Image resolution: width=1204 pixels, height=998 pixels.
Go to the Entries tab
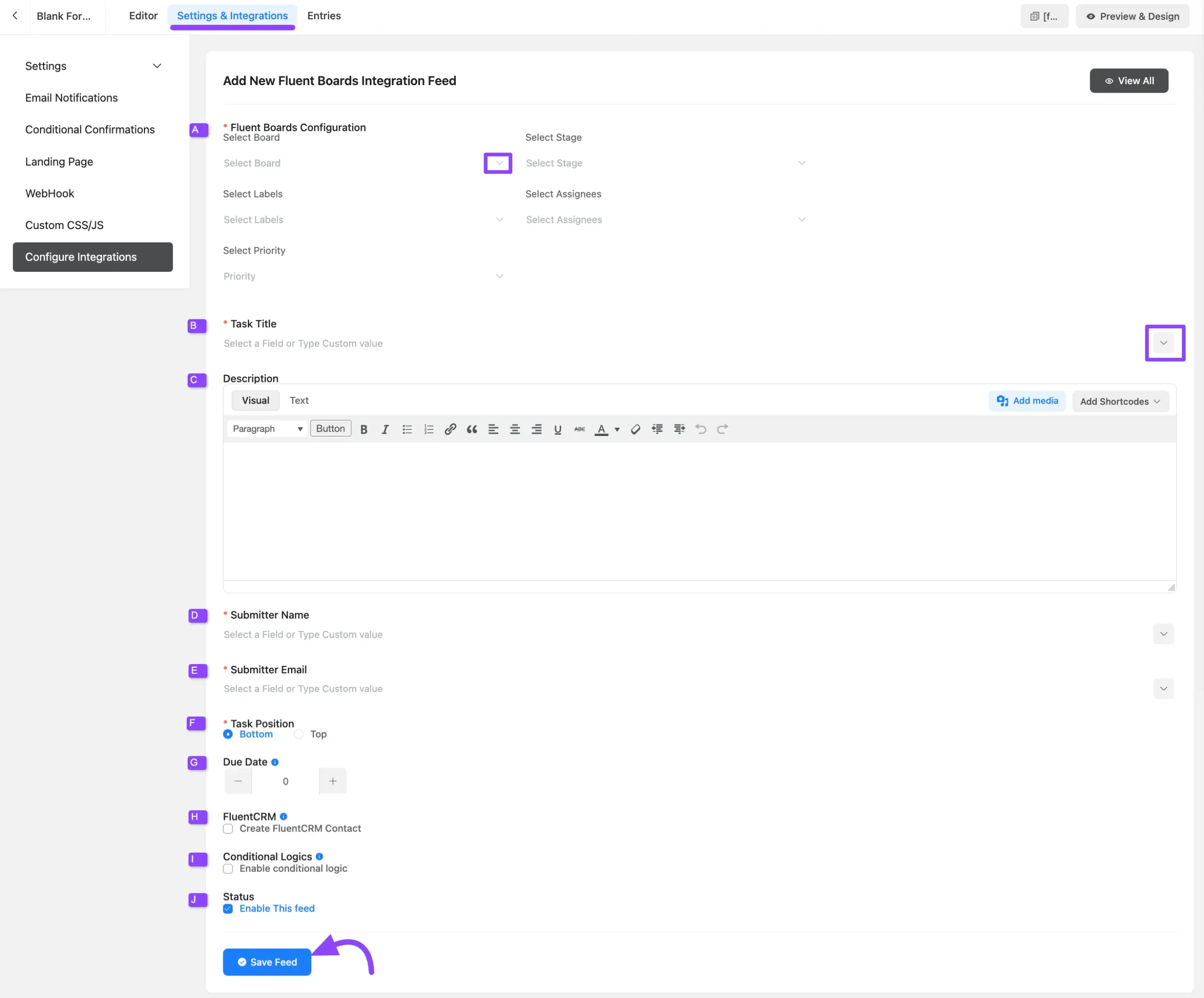324,16
